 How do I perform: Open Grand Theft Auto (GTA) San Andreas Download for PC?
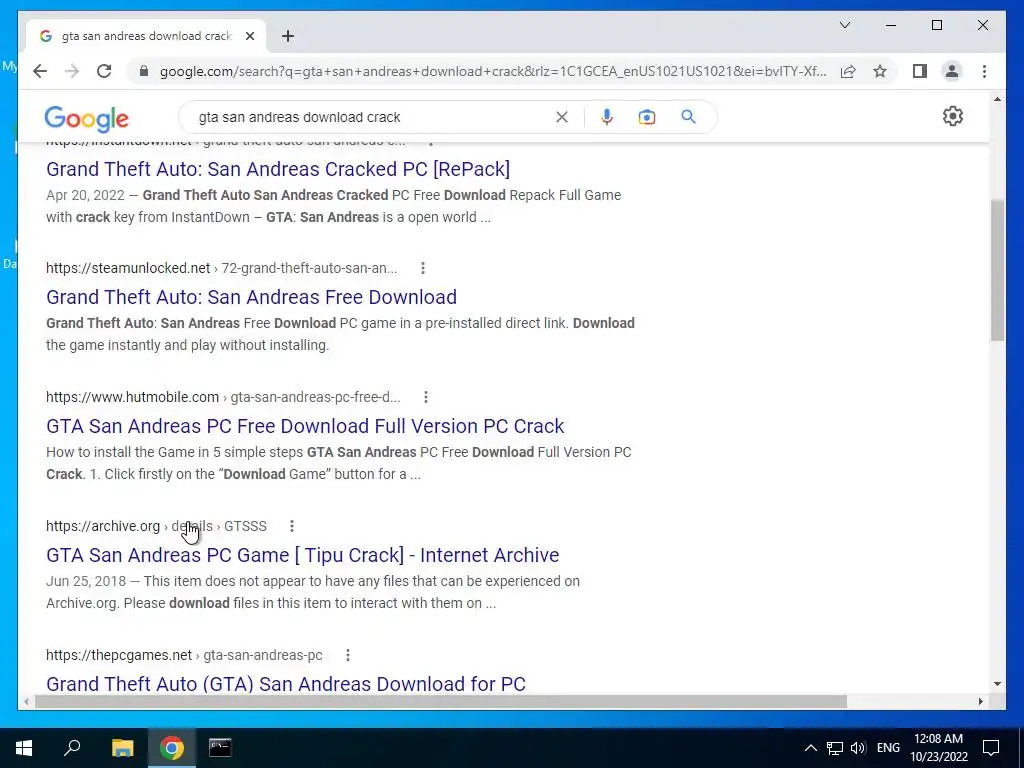(x=285, y=684)
